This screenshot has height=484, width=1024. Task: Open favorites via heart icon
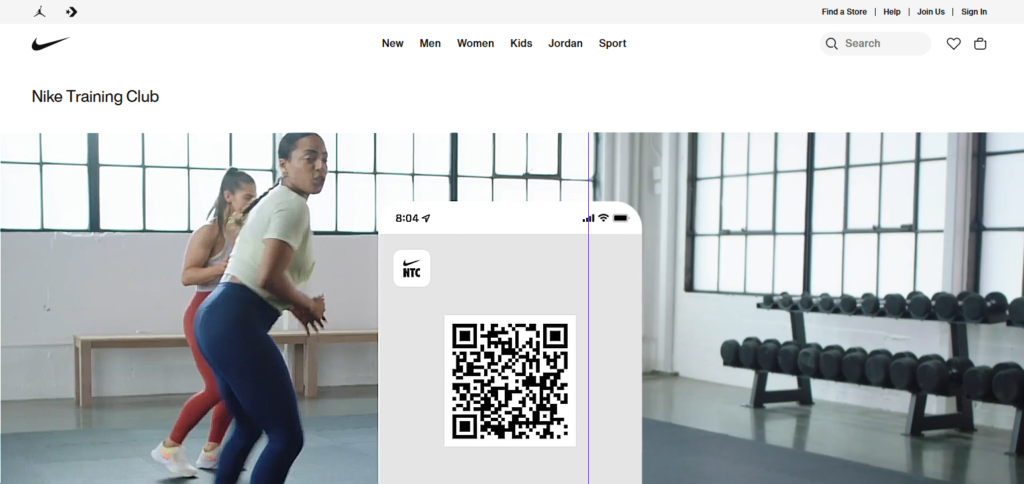(x=953, y=44)
